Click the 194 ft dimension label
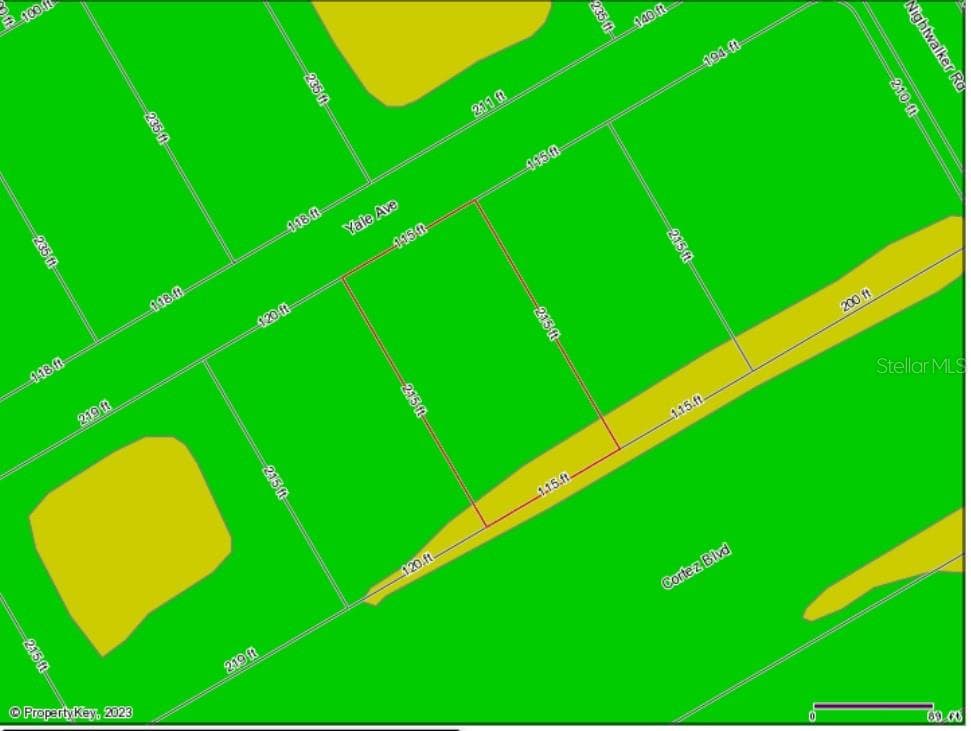 [721, 54]
